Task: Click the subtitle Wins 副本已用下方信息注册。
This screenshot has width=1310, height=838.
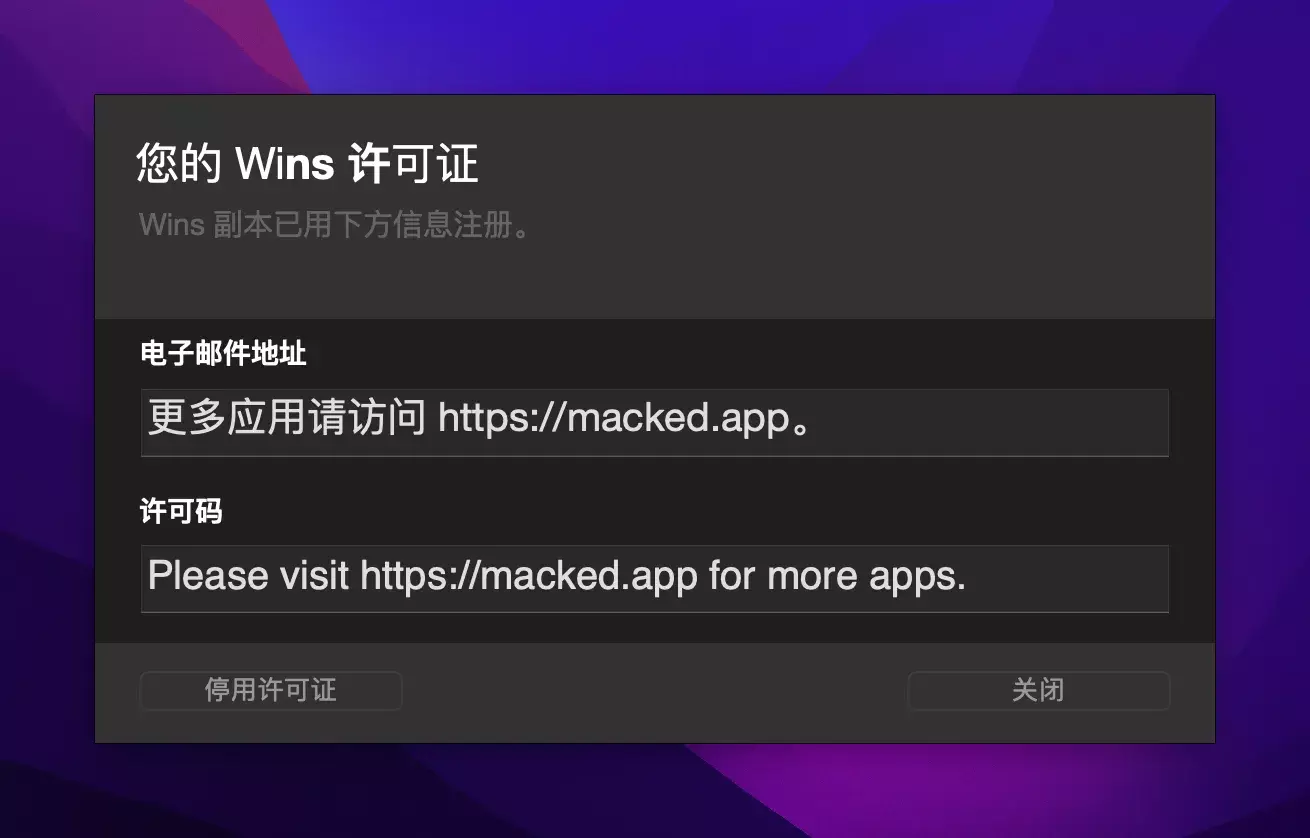Action: coord(335,224)
